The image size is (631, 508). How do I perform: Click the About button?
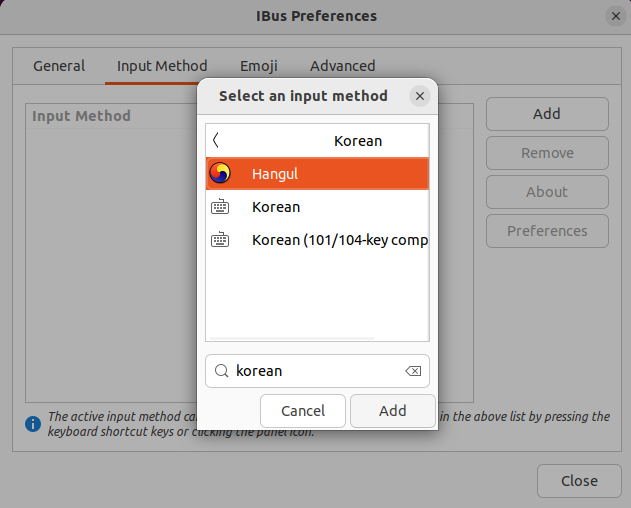tap(547, 192)
